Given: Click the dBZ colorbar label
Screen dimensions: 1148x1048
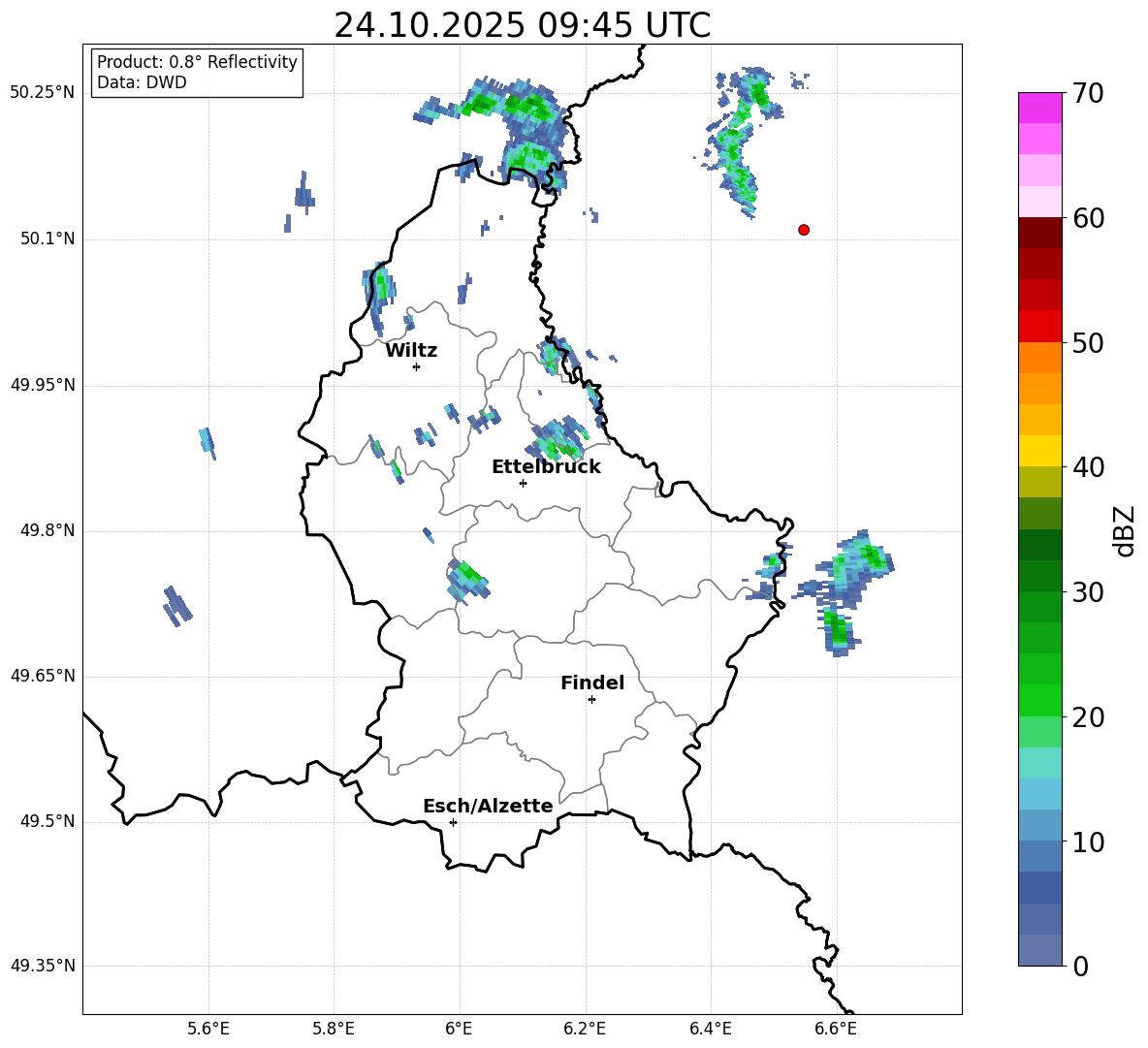Looking at the screenshot, I should (x=1125, y=530).
